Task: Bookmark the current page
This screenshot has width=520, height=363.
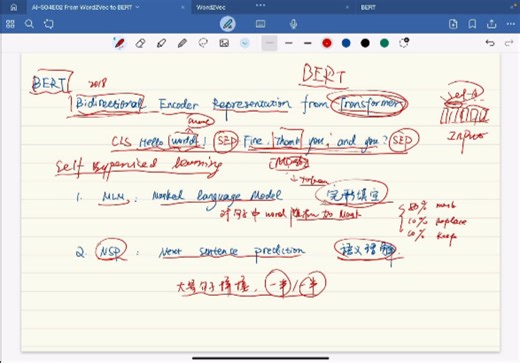Action: pyautogui.click(x=472, y=24)
